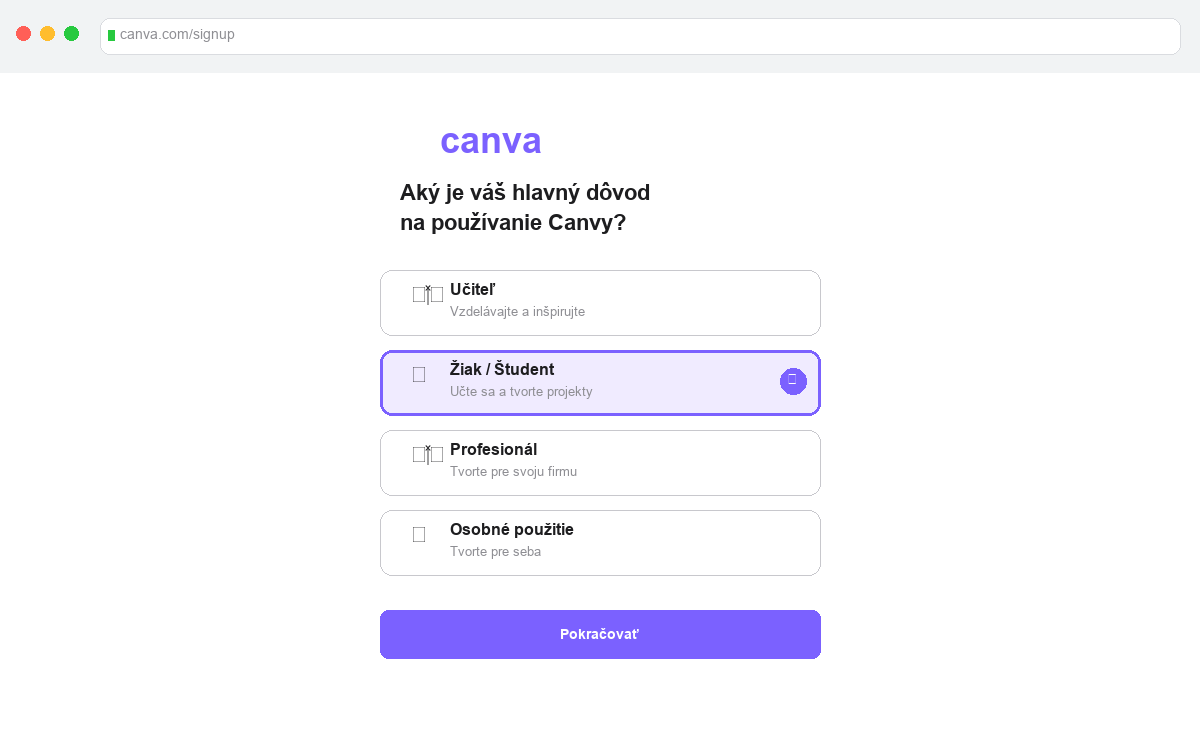This screenshot has width=1200, height=750.
Task: Click the purple checkmark badge on the selected card
Action: pyautogui.click(x=793, y=381)
